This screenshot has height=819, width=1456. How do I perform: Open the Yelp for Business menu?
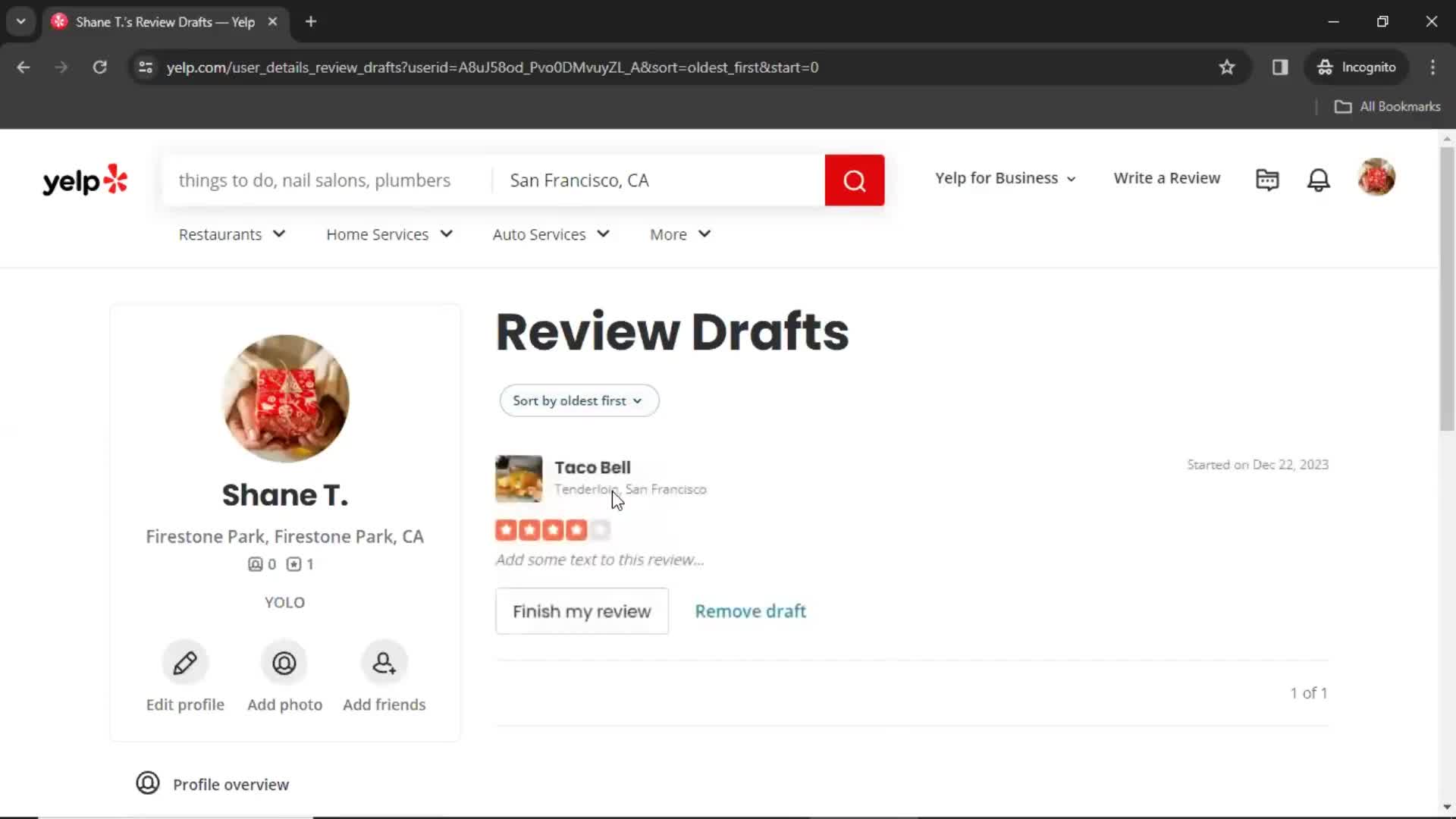(x=1004, y=177)
